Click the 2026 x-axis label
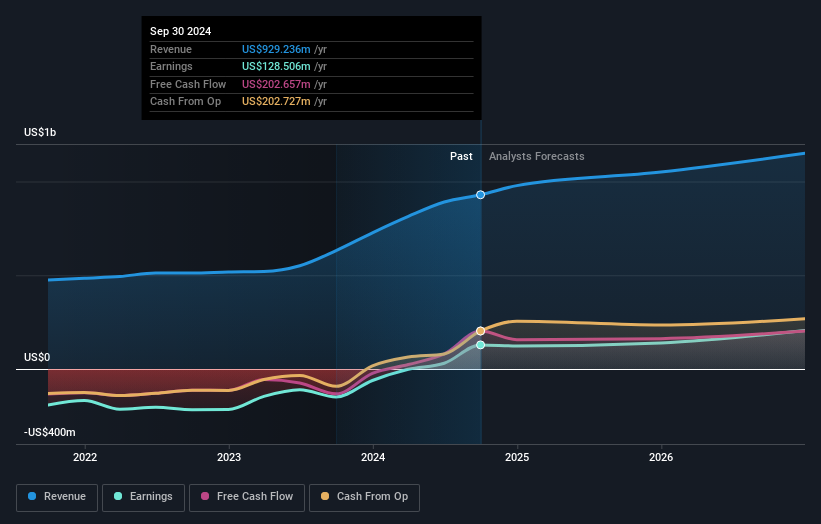The image size is (821, 524). 661,458
